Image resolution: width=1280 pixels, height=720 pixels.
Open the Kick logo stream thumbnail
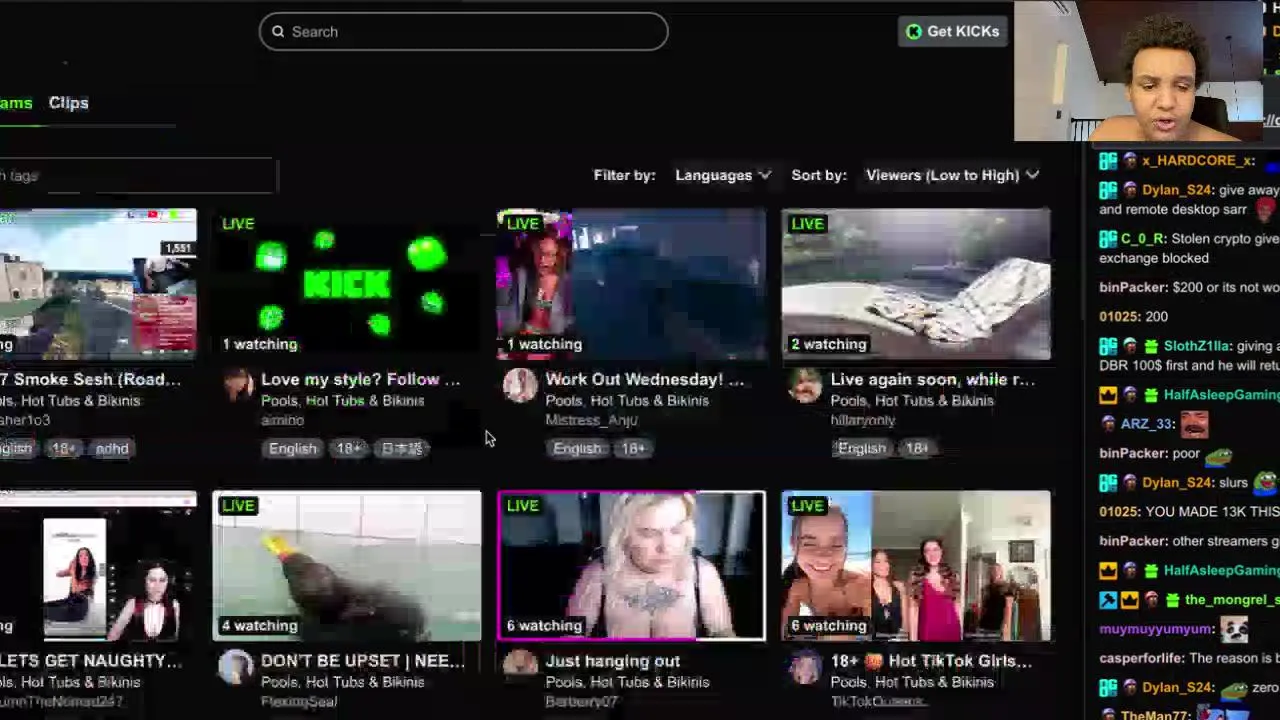(x=347, y=284)
